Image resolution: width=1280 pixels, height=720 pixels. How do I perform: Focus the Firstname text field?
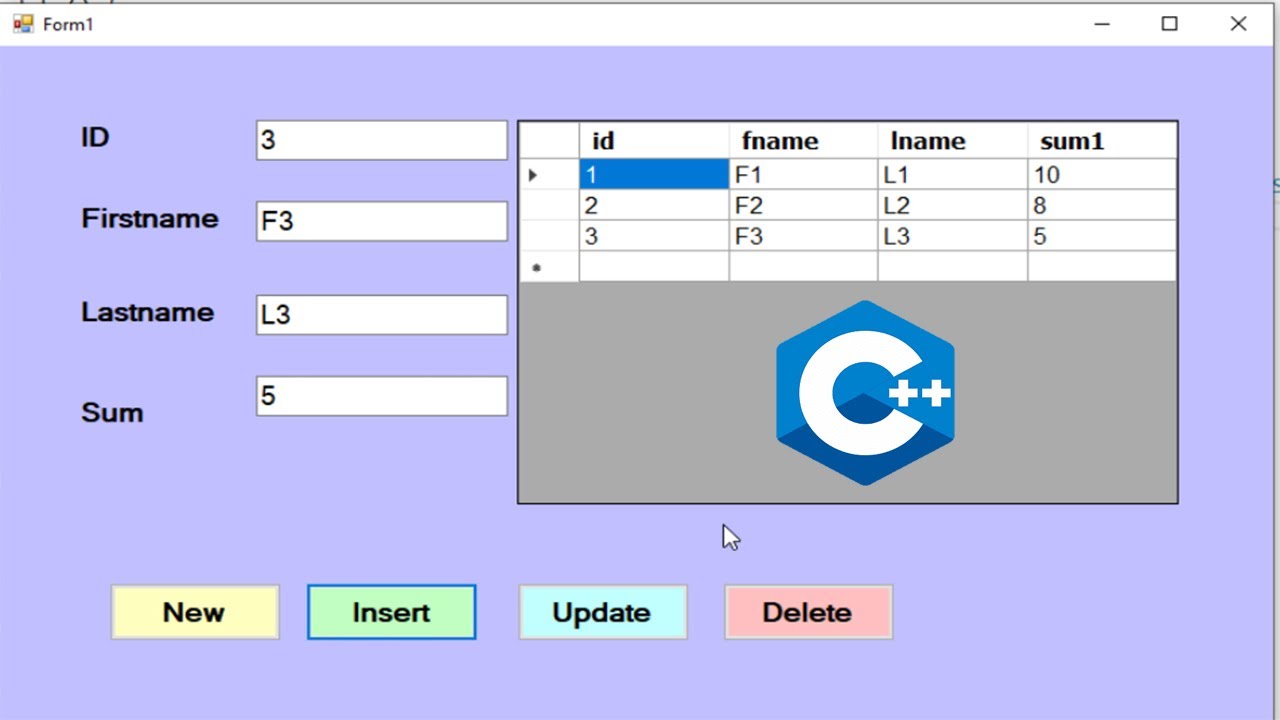click(382, 221)
